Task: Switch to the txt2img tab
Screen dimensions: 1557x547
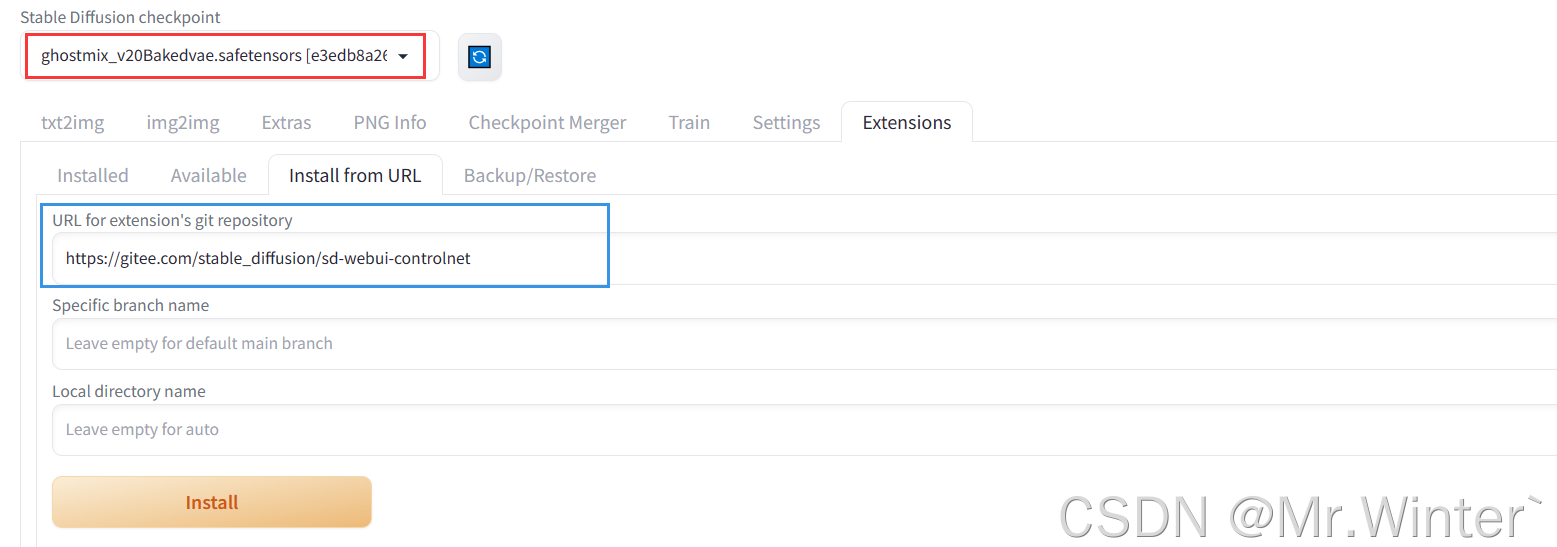Action: coord(72,122)
